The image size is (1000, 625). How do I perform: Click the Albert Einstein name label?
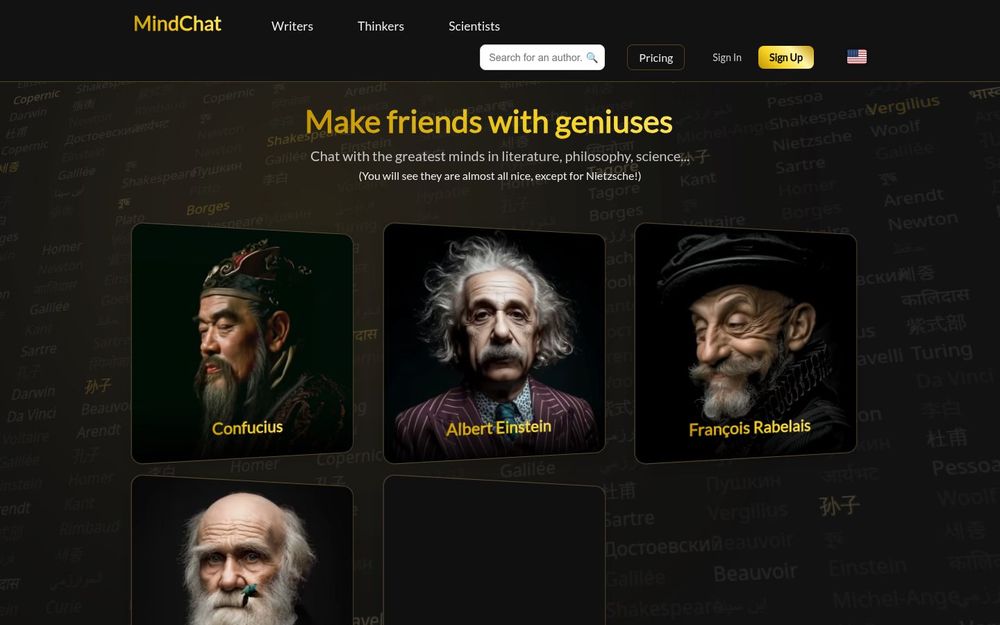coord(498,427)
